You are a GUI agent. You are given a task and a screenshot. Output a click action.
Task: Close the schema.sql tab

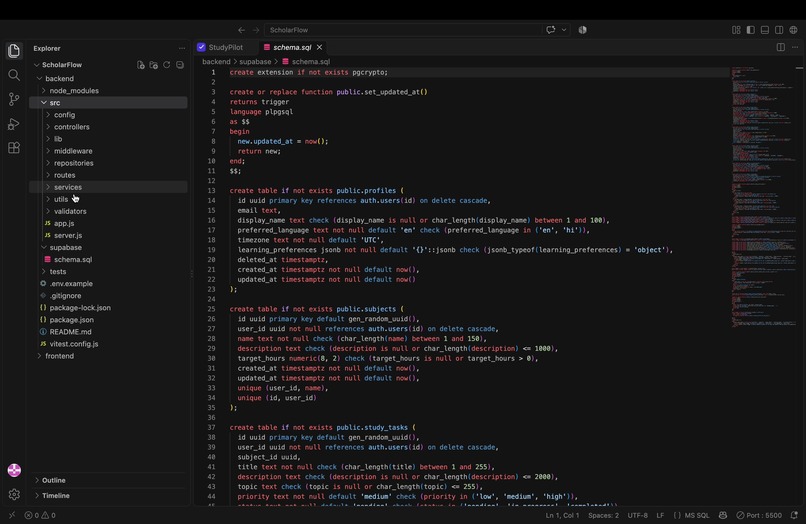pyautogui.click(x=319, y=47)
